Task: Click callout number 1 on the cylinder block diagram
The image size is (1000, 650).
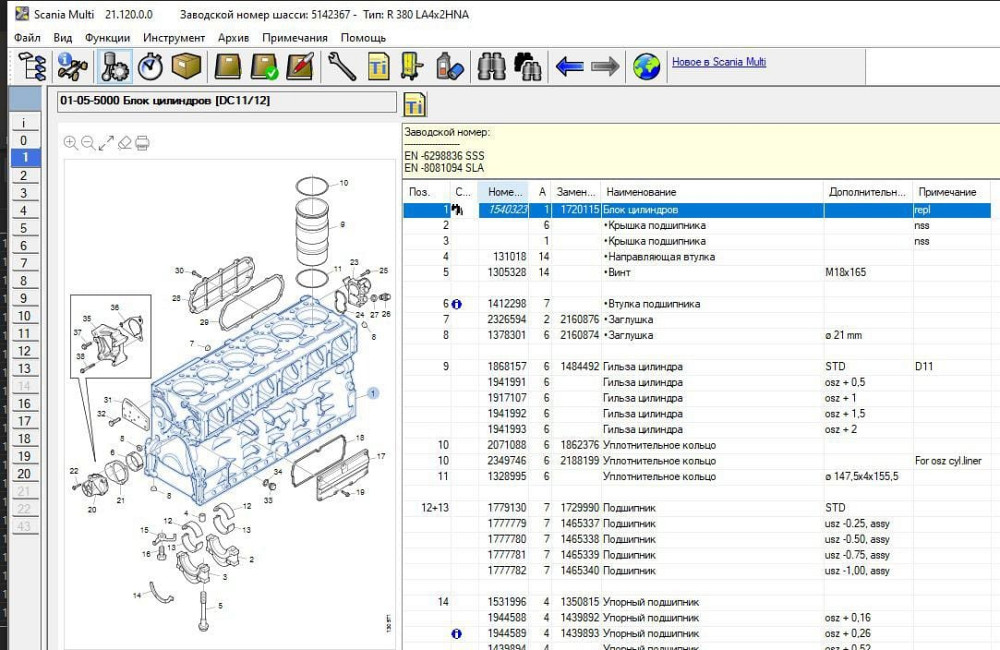Action: (x=373, y=394)
